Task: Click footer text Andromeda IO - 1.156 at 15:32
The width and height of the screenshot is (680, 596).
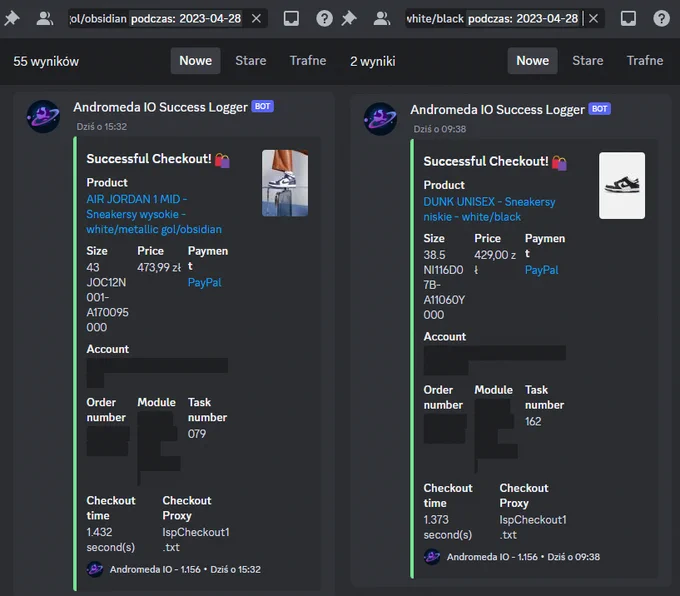Action: [155, 570]
